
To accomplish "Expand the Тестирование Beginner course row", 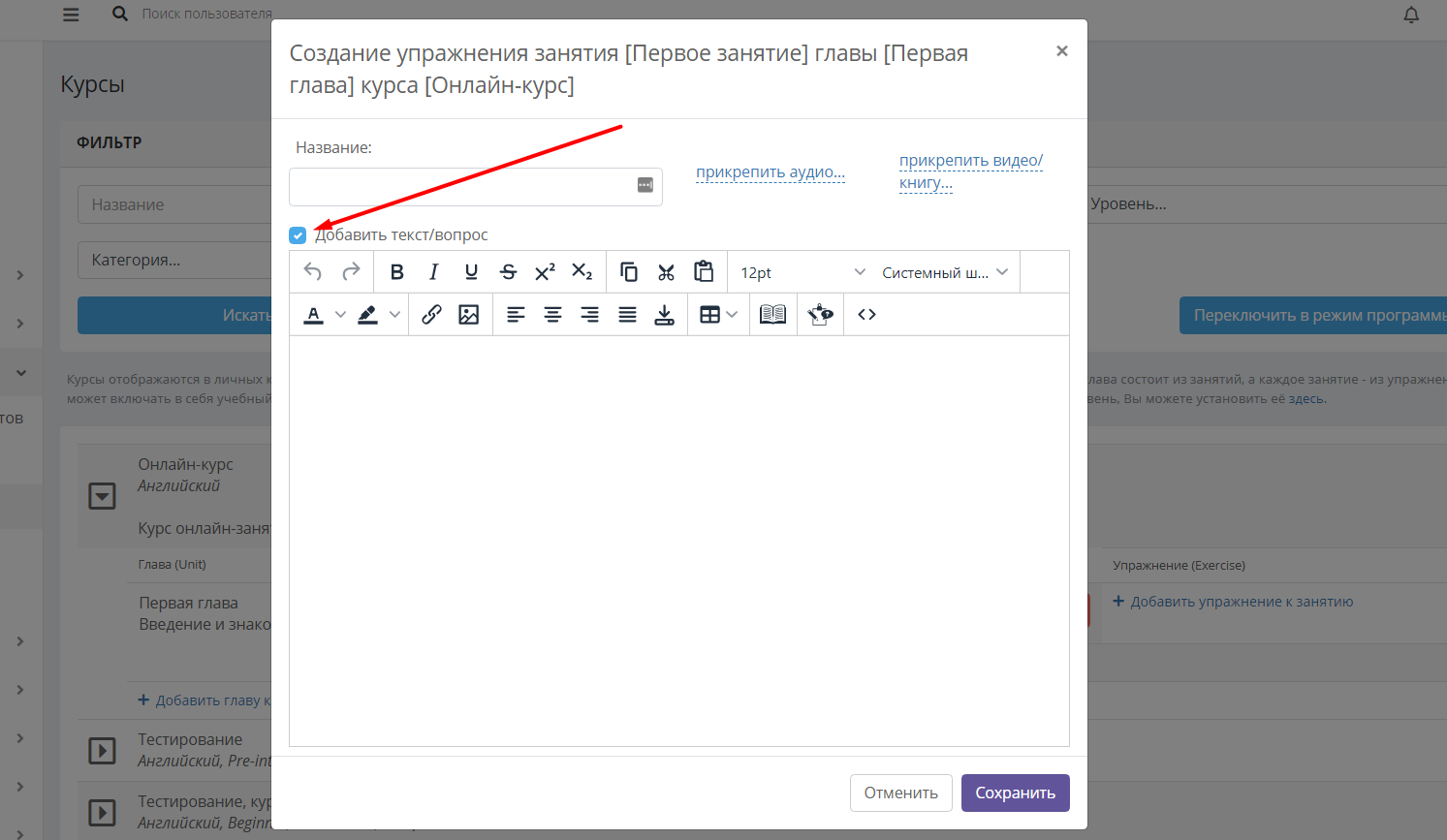I will pyautogui.click(x=102, y=812).
